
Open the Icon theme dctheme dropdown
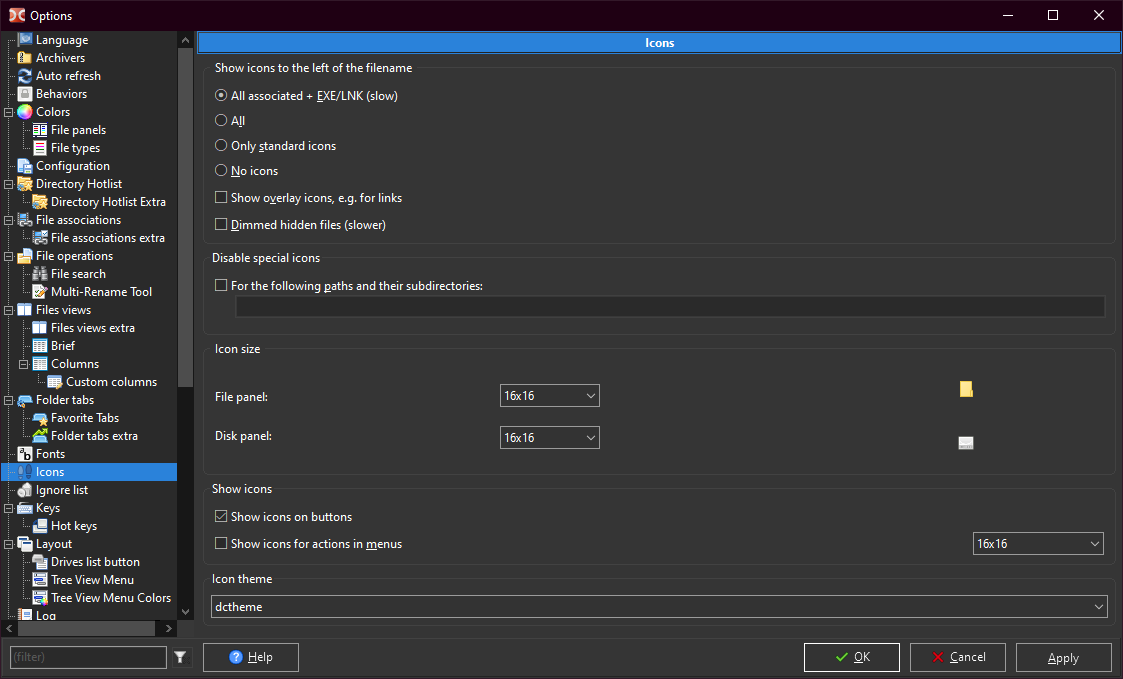click(659, 607)
